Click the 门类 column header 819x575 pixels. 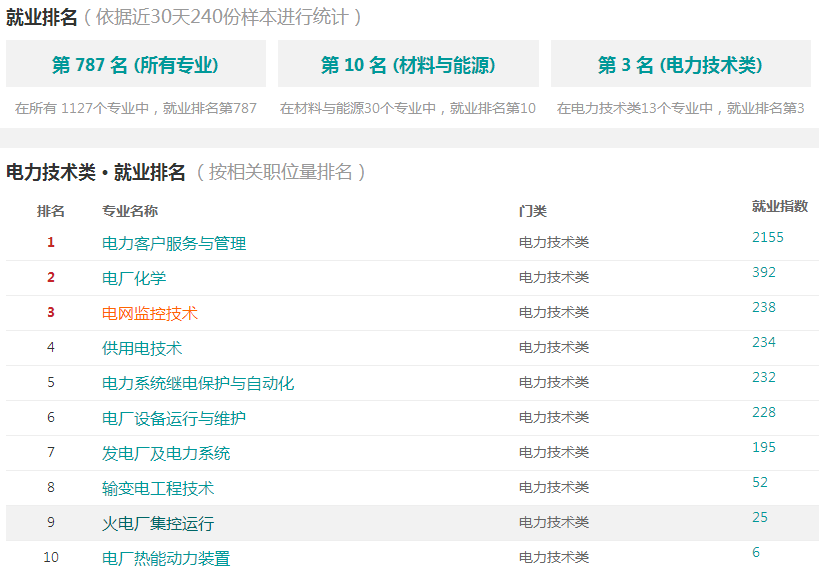click(533, 211)
